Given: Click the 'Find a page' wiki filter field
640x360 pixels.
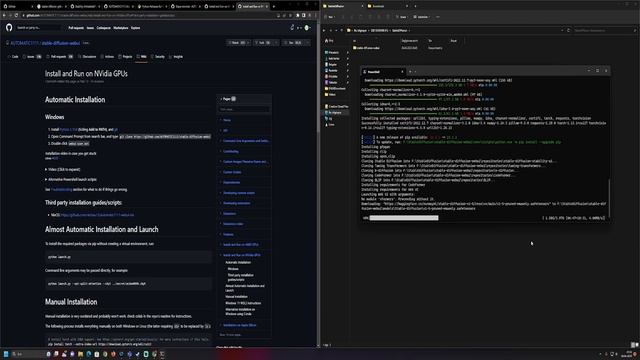Looking at the screenshot, I should [x=244, y=109].
